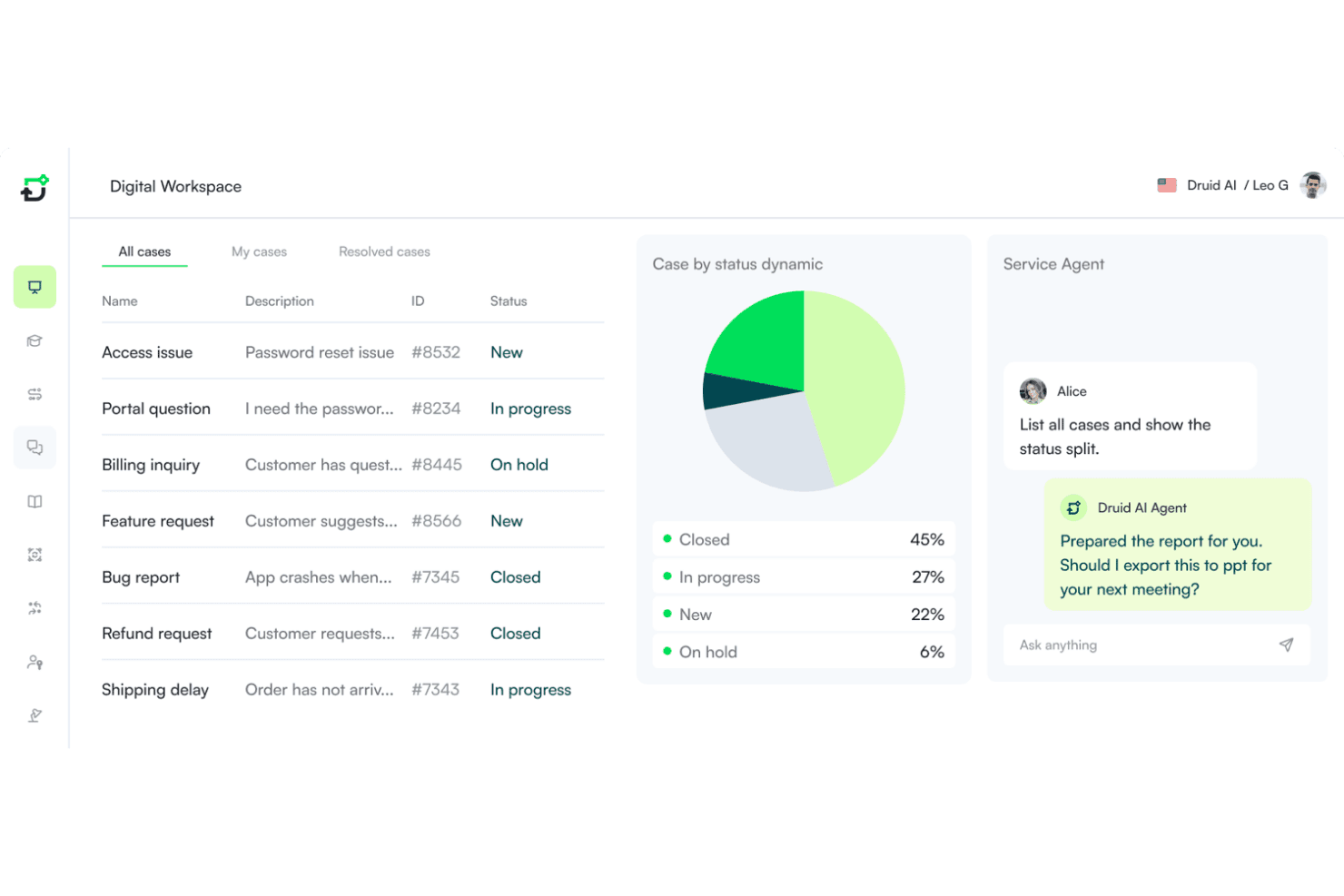Click case ID #8445
The image size is (1344, 896).
(x=437, y=465)
